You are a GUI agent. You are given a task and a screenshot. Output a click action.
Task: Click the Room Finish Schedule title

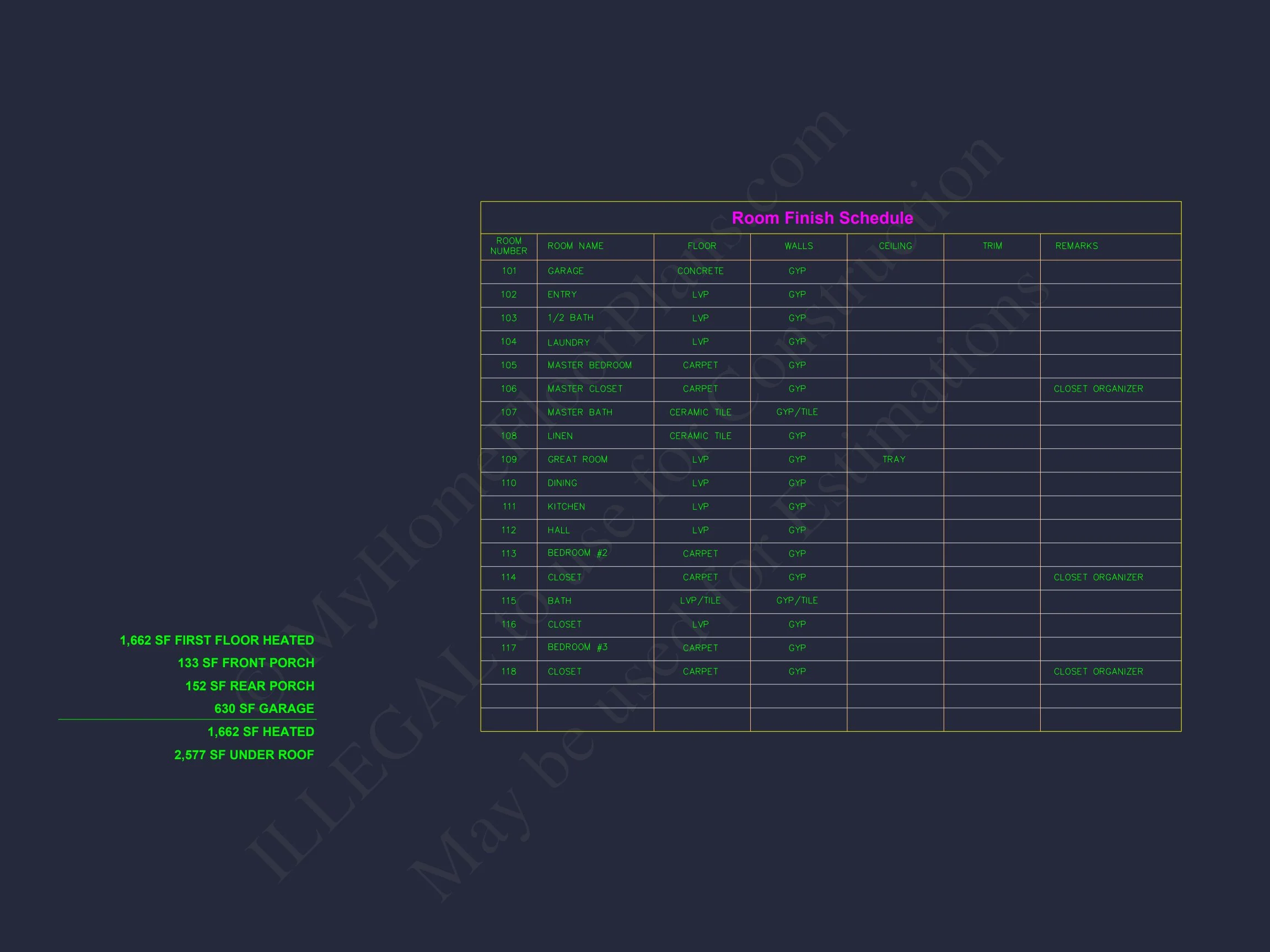pos(822,218)
